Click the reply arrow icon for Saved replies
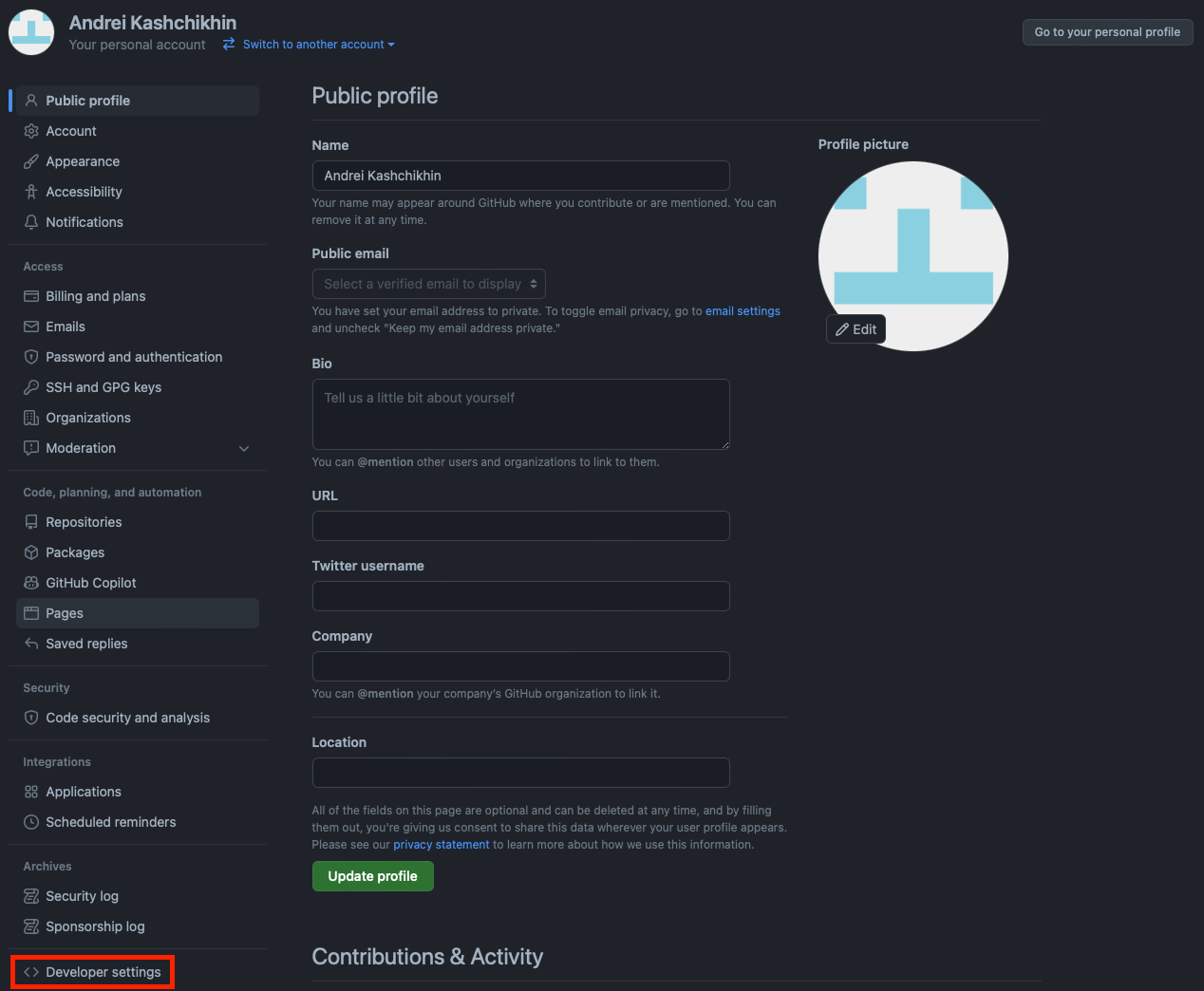The width and height of the screenshot is (1204, 991). pos(31,644)
